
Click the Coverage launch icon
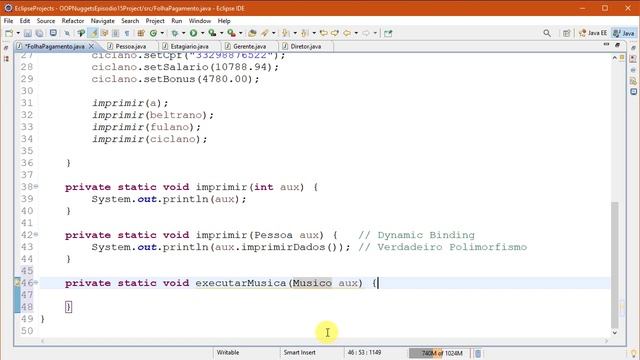(x=212, y=33)
